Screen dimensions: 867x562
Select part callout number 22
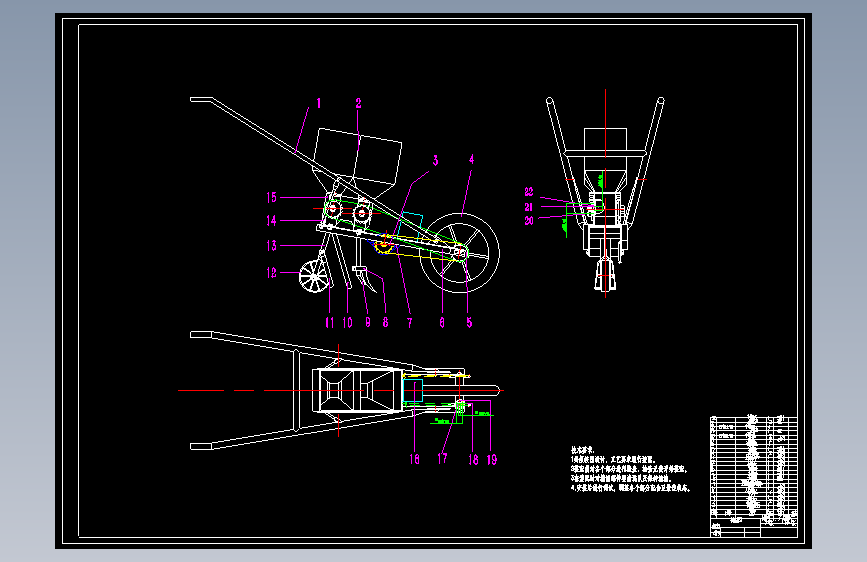click(529, 192)
